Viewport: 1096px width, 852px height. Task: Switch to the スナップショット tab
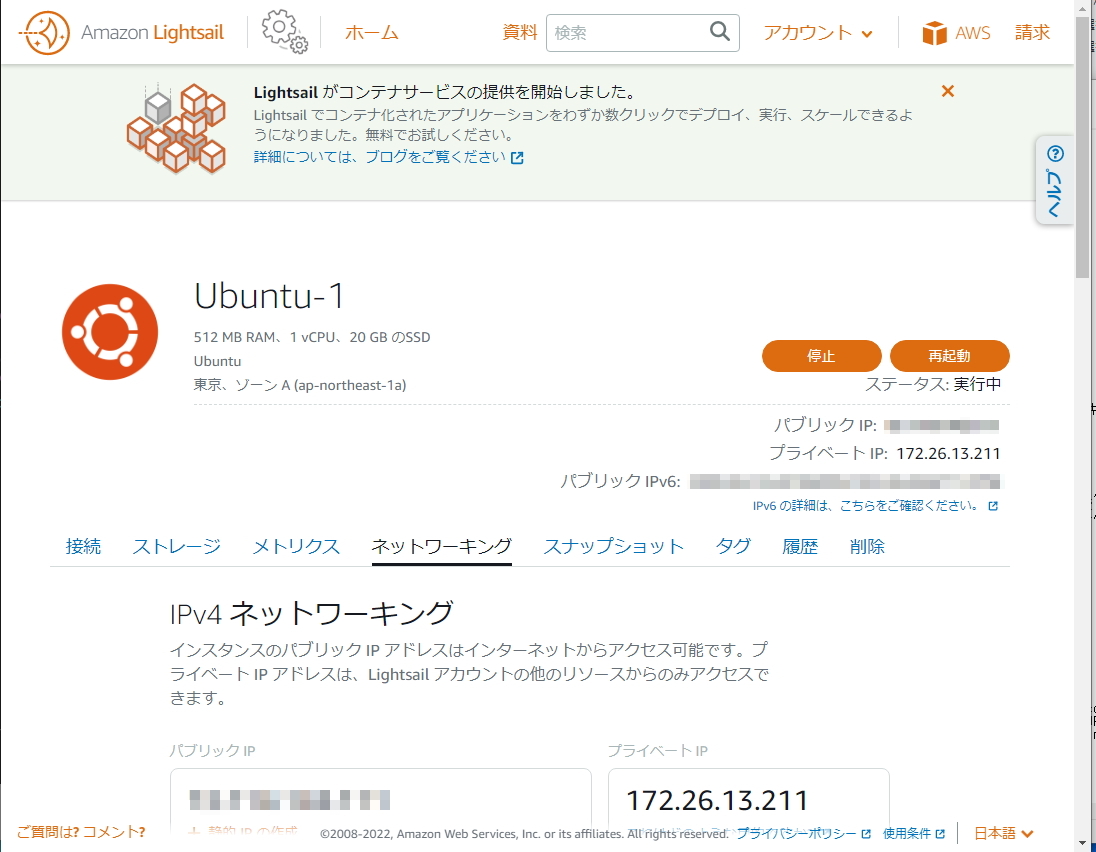coord(614,546)
